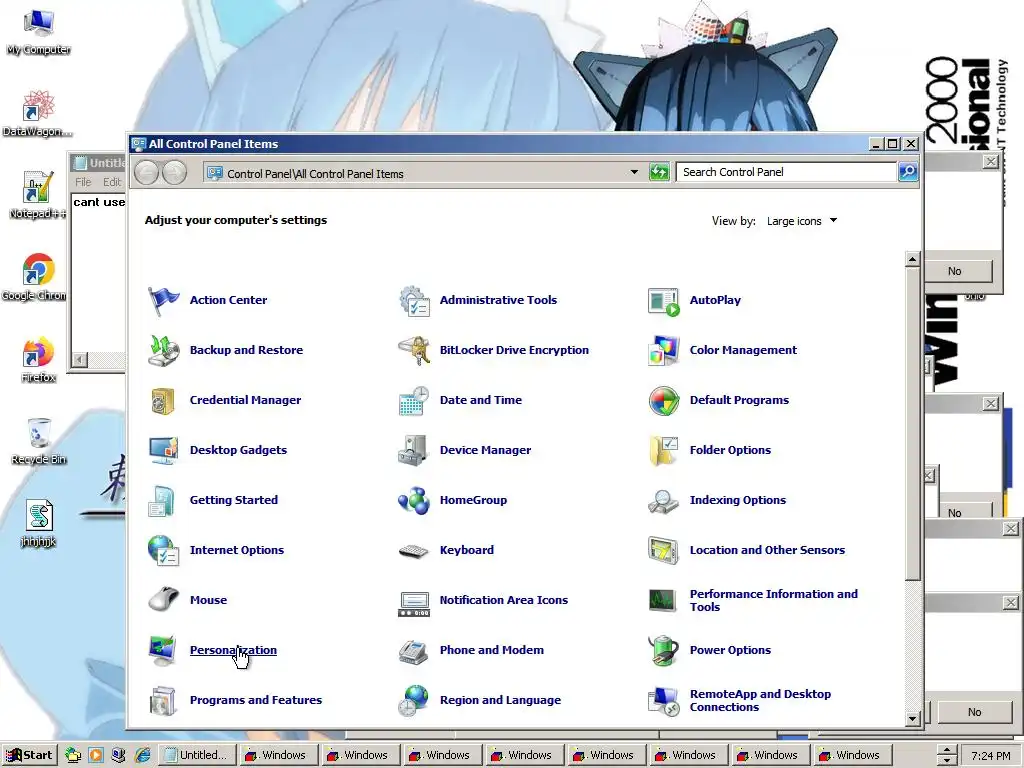Open the AutoPlay icon
This screenshot has width=1024, height=768.
point(664,300)
